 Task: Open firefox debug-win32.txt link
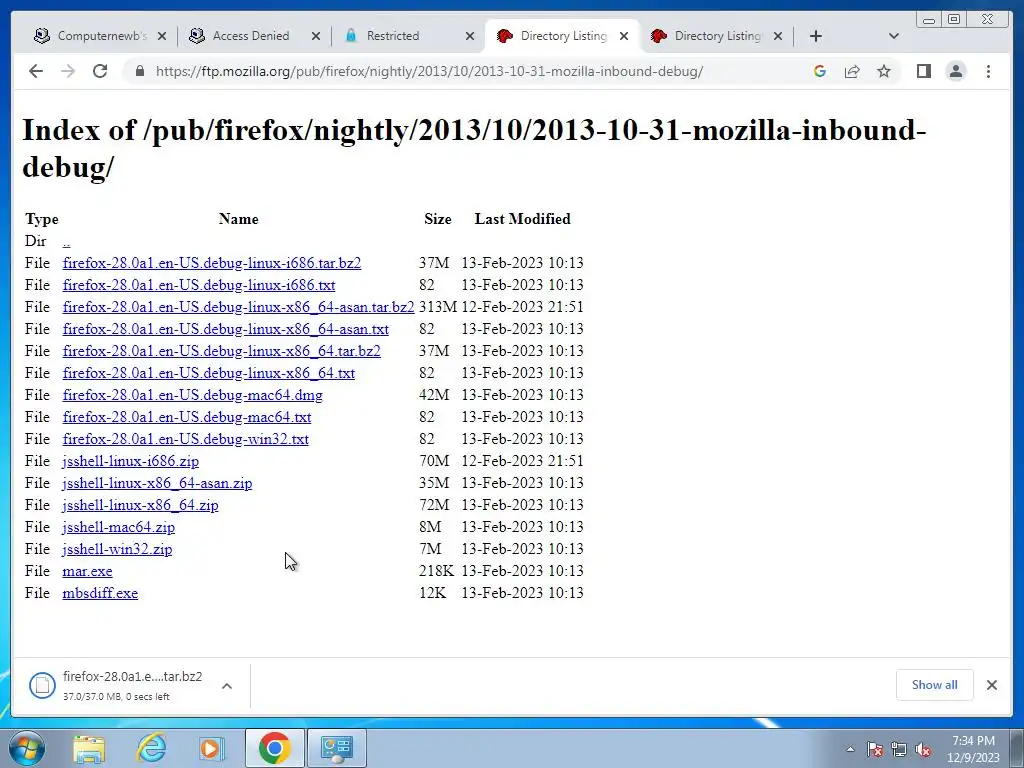pyautogui.click(x=185, y=439)
